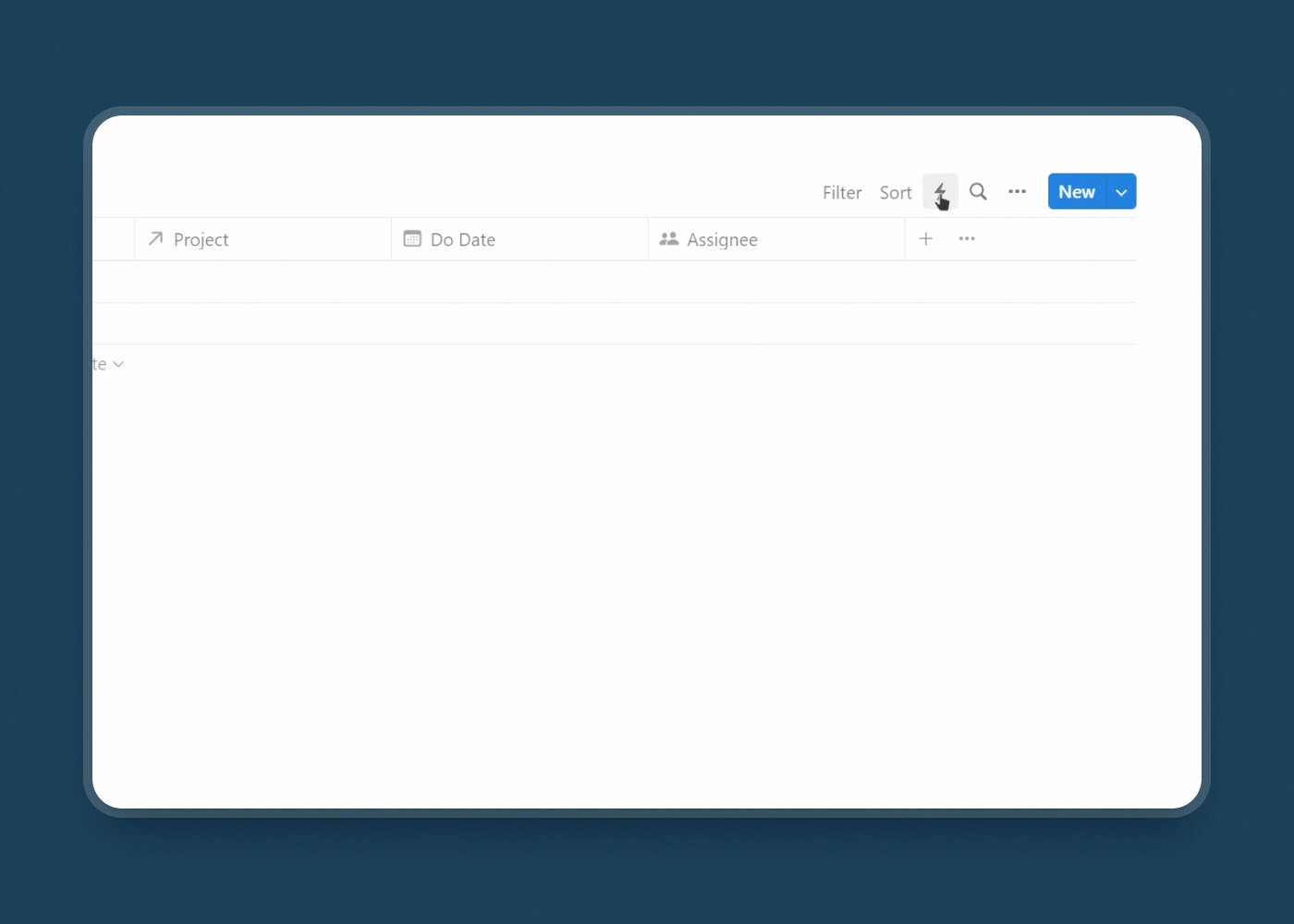Select the second row's Do Date cell
Screen dimensions: 1294x924
(x=519, y=323)
